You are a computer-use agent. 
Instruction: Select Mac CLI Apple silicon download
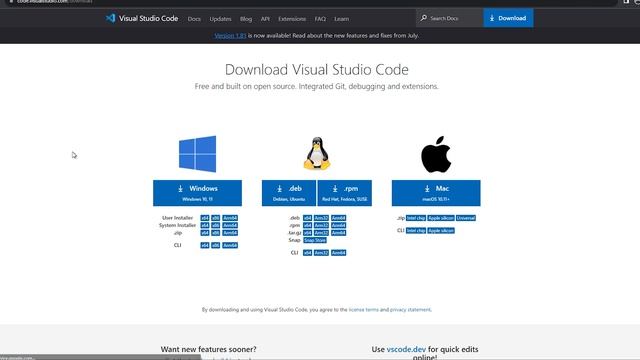(x=441, y=231)
